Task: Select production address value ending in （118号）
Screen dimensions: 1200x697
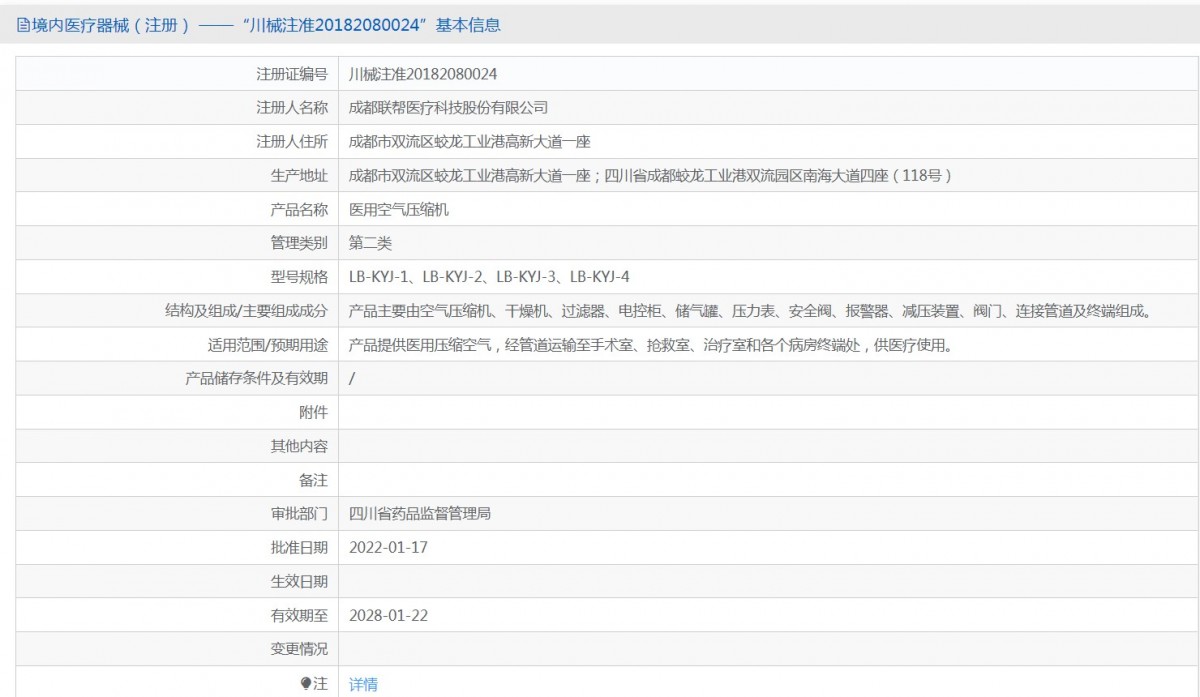Action: [x=650, y=176]
